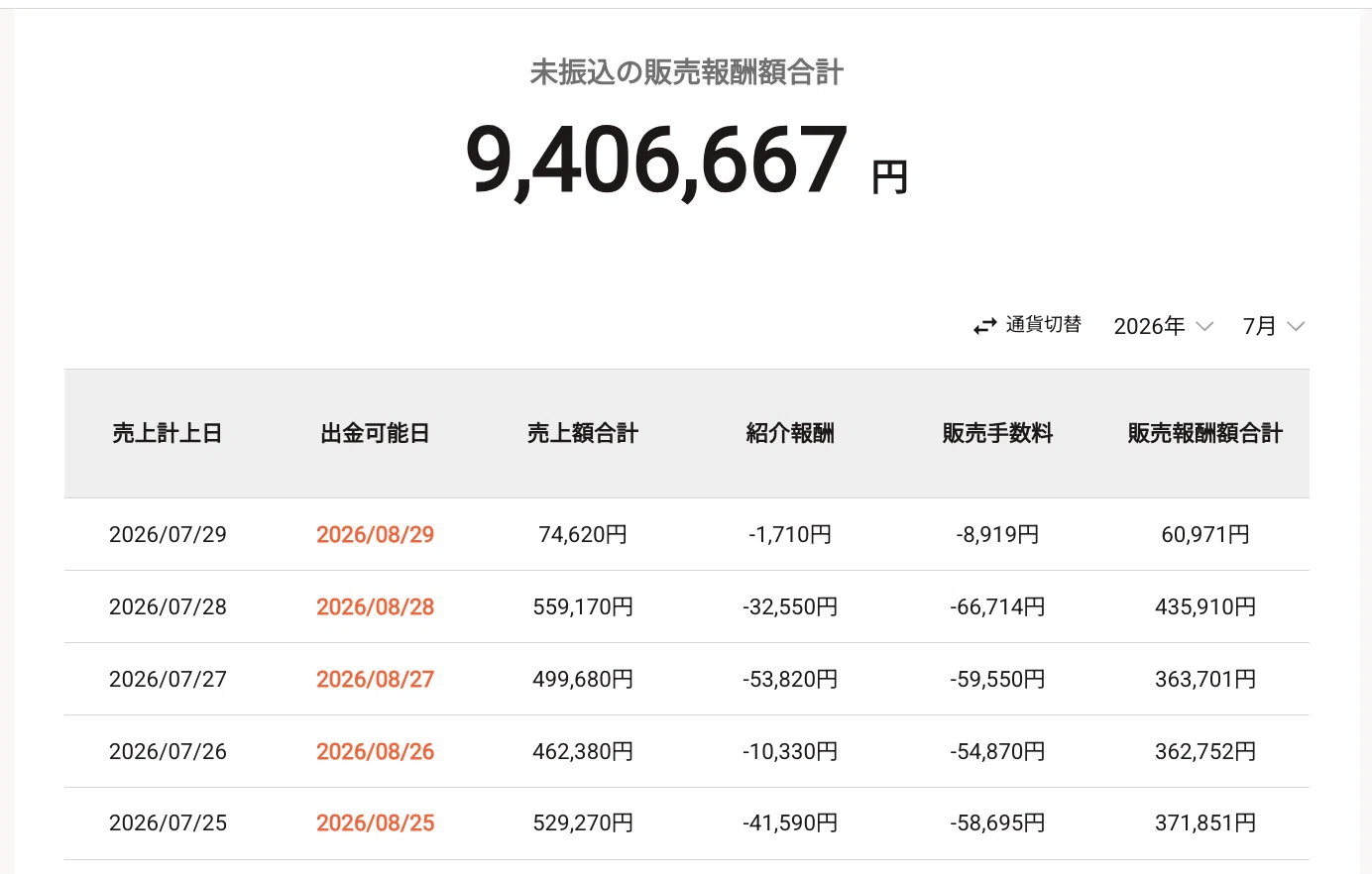Click the 2026/07/27 sales date cell
Image resolution: width=1372 pixels, height=874 pixels.
click(x=168, y=679)
